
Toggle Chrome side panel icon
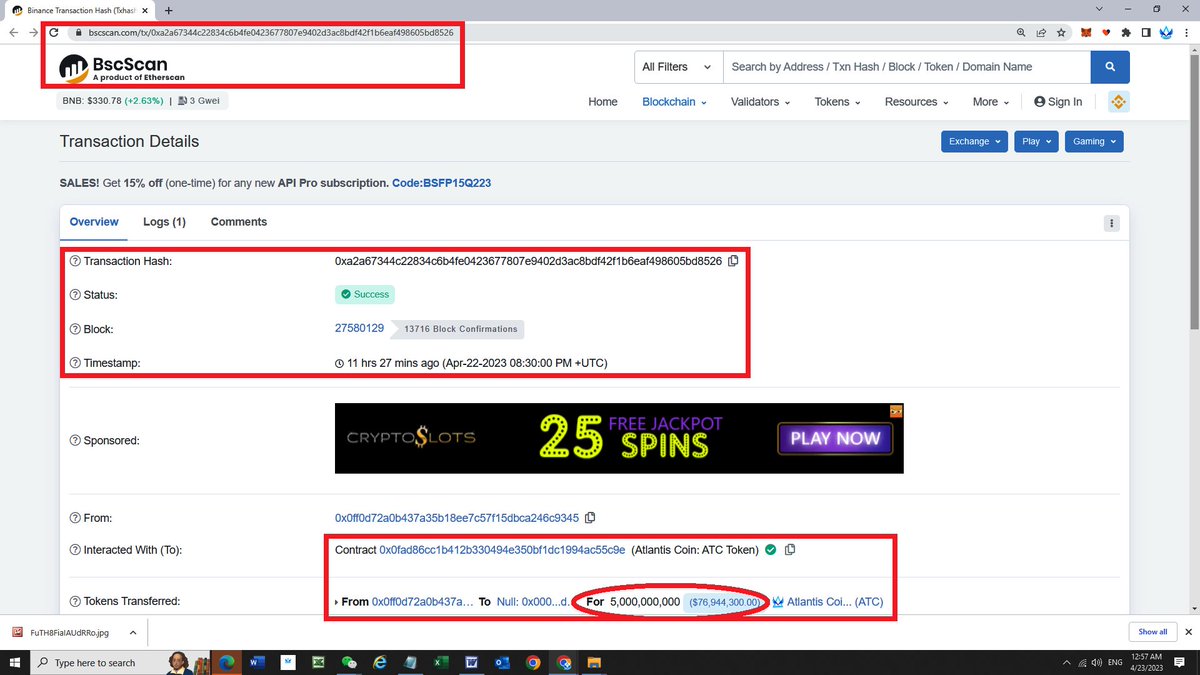(1146, 33)
